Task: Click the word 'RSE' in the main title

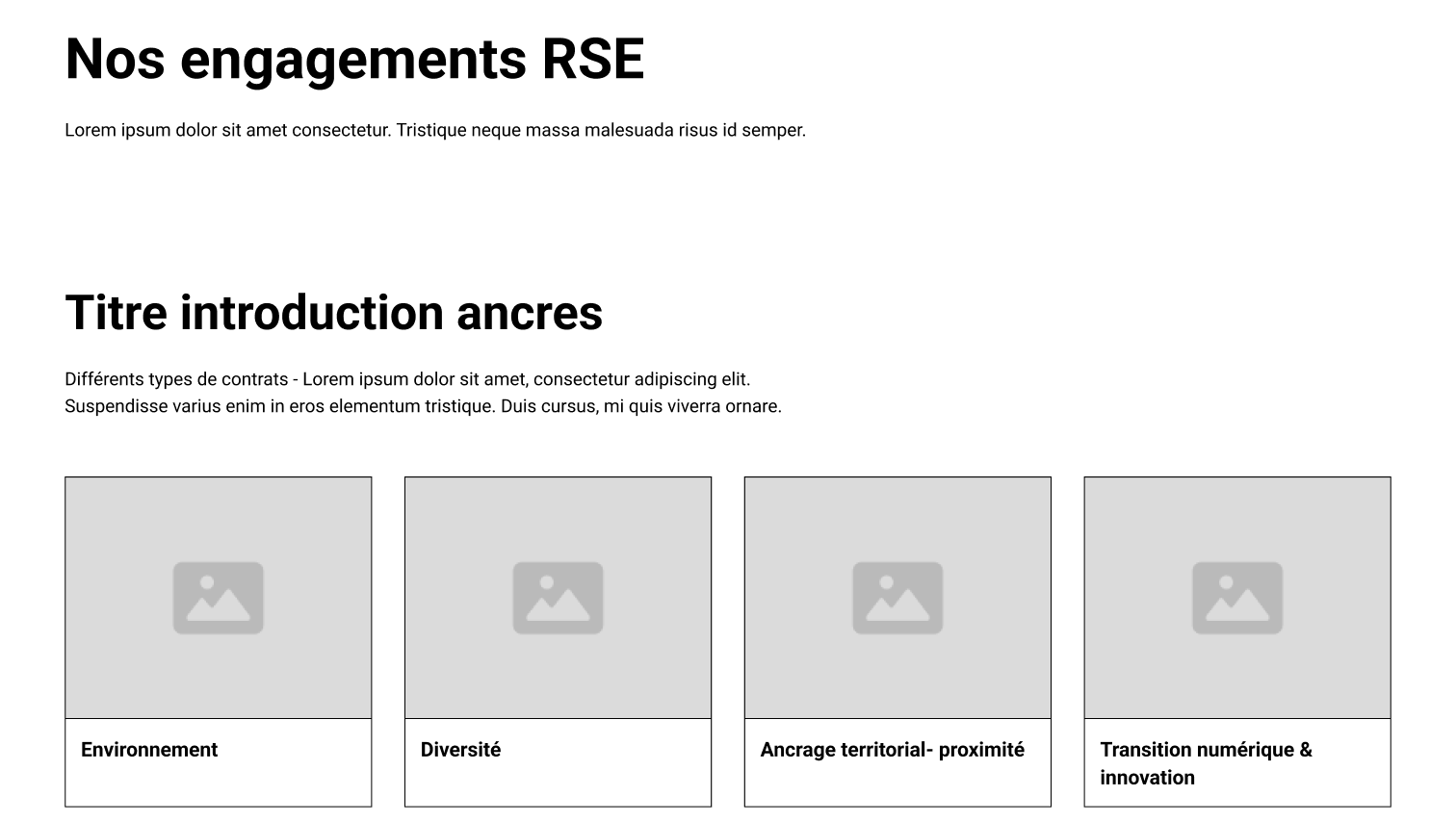Action: (593, 59)
